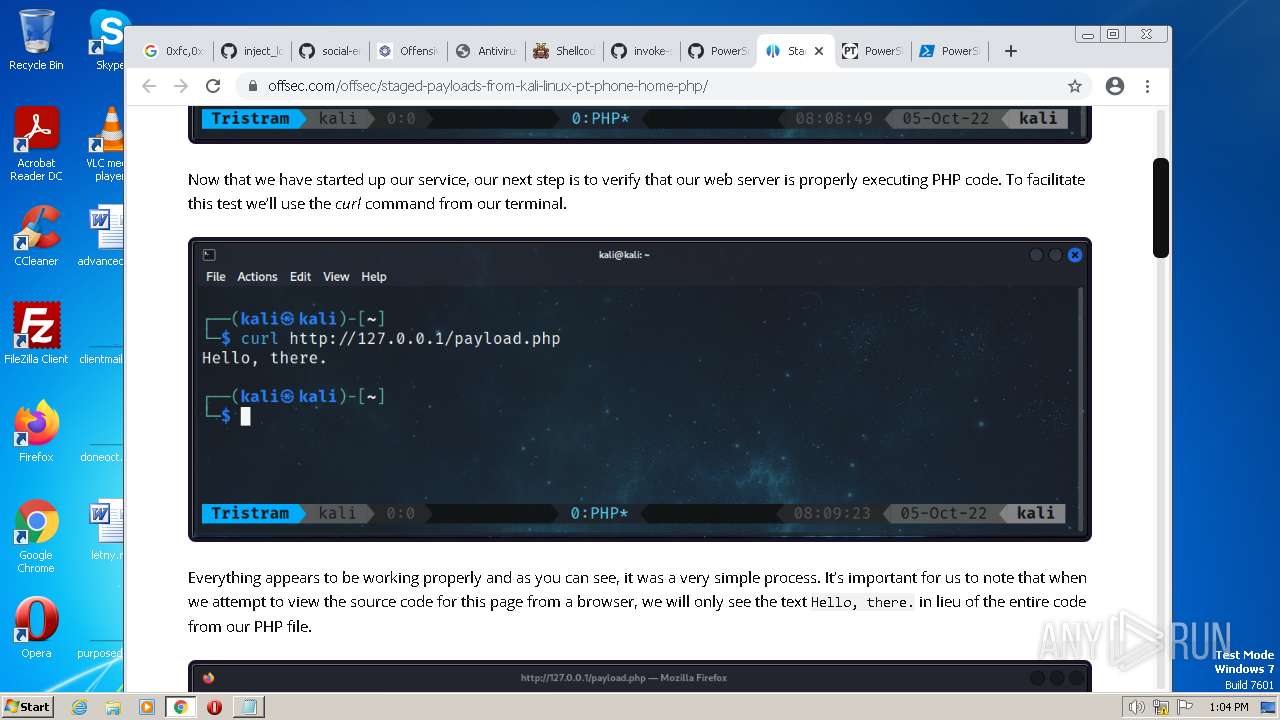This screenshot has height=720, width=1280.
Task: Switch to the last PowerS tab
Action: click(950, 51)
